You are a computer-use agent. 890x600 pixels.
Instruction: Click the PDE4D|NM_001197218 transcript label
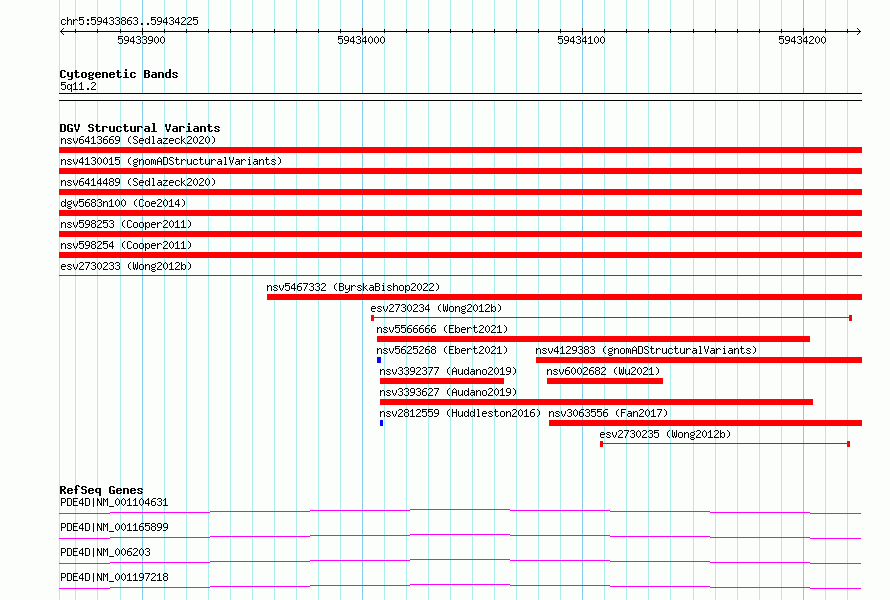tap(114, 577)
